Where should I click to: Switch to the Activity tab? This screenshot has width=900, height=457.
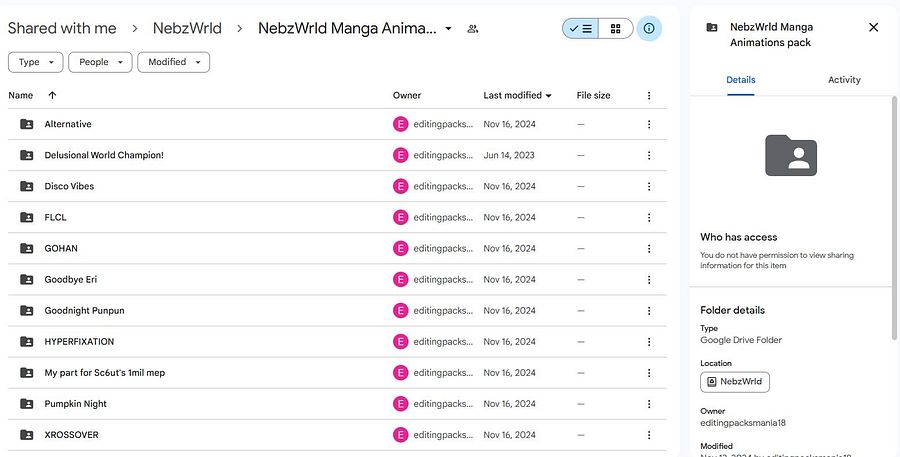click(844, 80)
